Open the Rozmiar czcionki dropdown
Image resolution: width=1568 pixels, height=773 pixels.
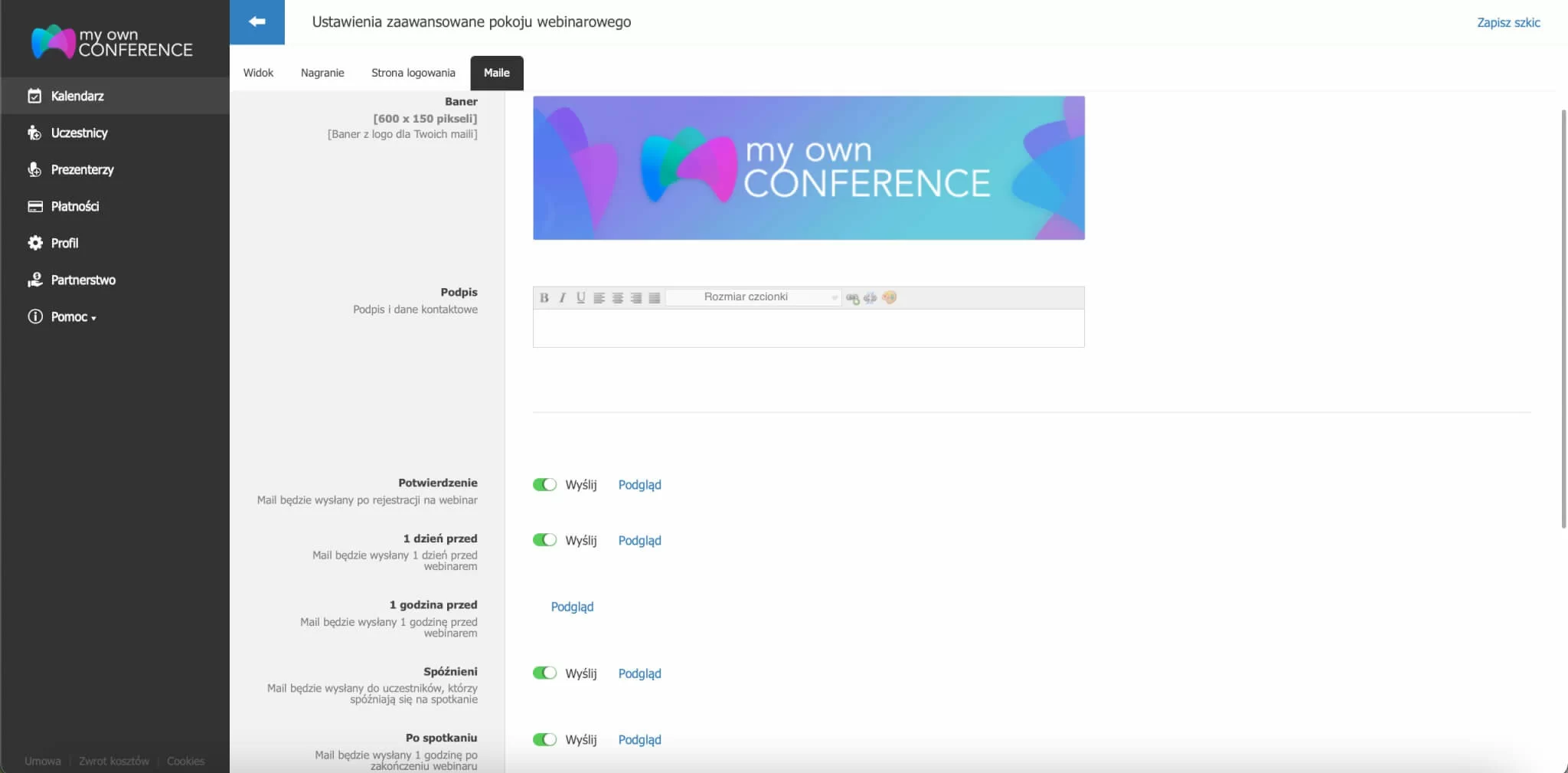click(753, 297)
